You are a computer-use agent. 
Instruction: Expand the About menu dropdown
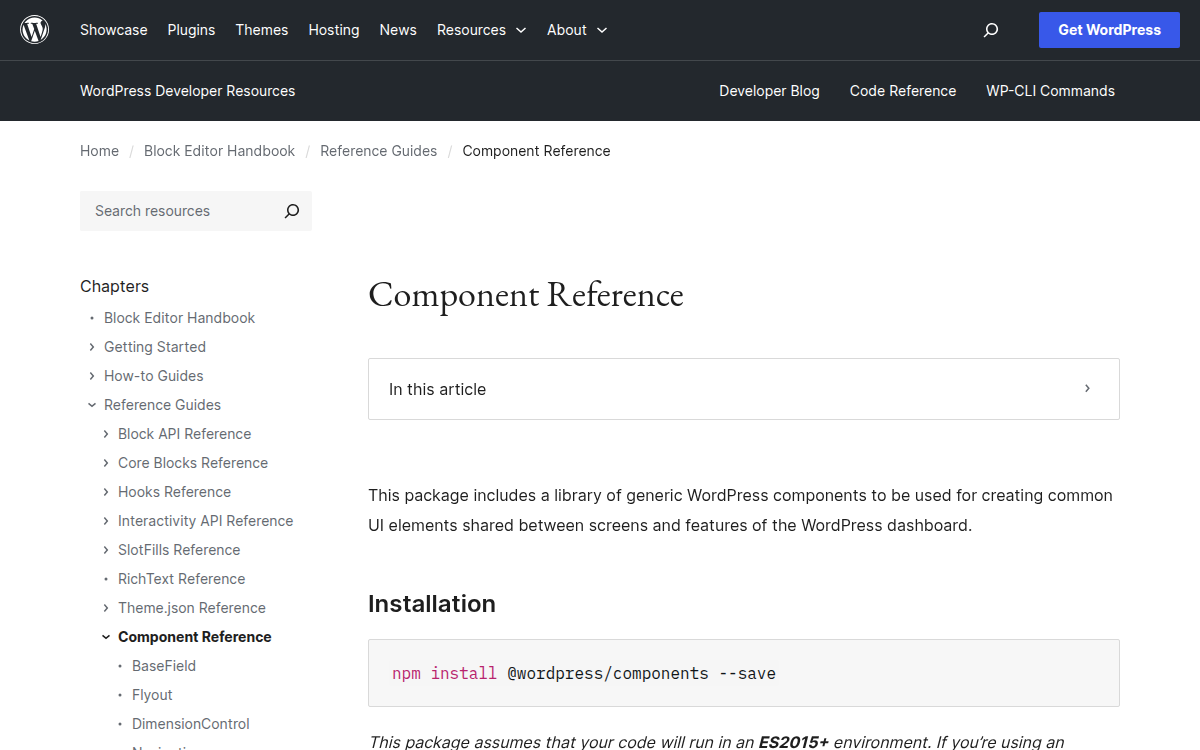coord(577,30)
